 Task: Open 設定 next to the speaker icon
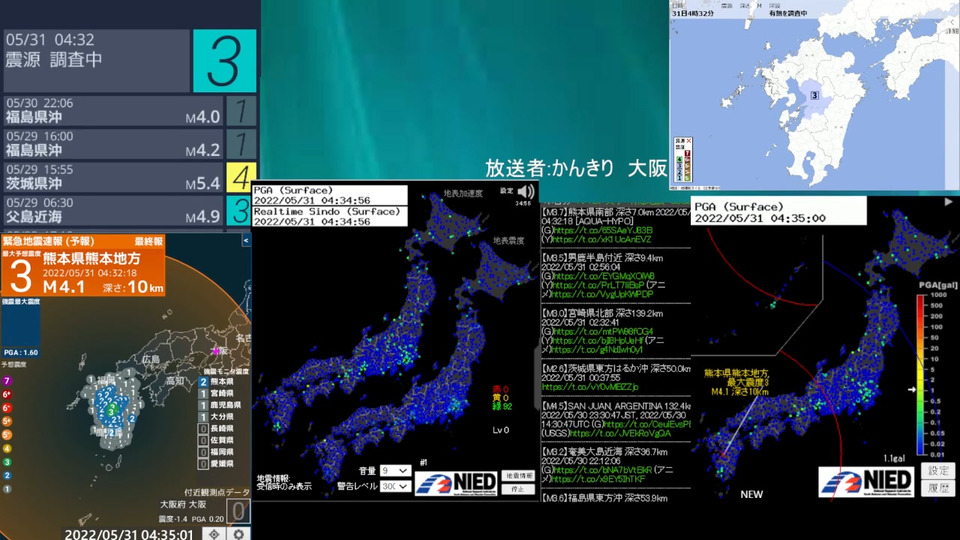[506, 191]
